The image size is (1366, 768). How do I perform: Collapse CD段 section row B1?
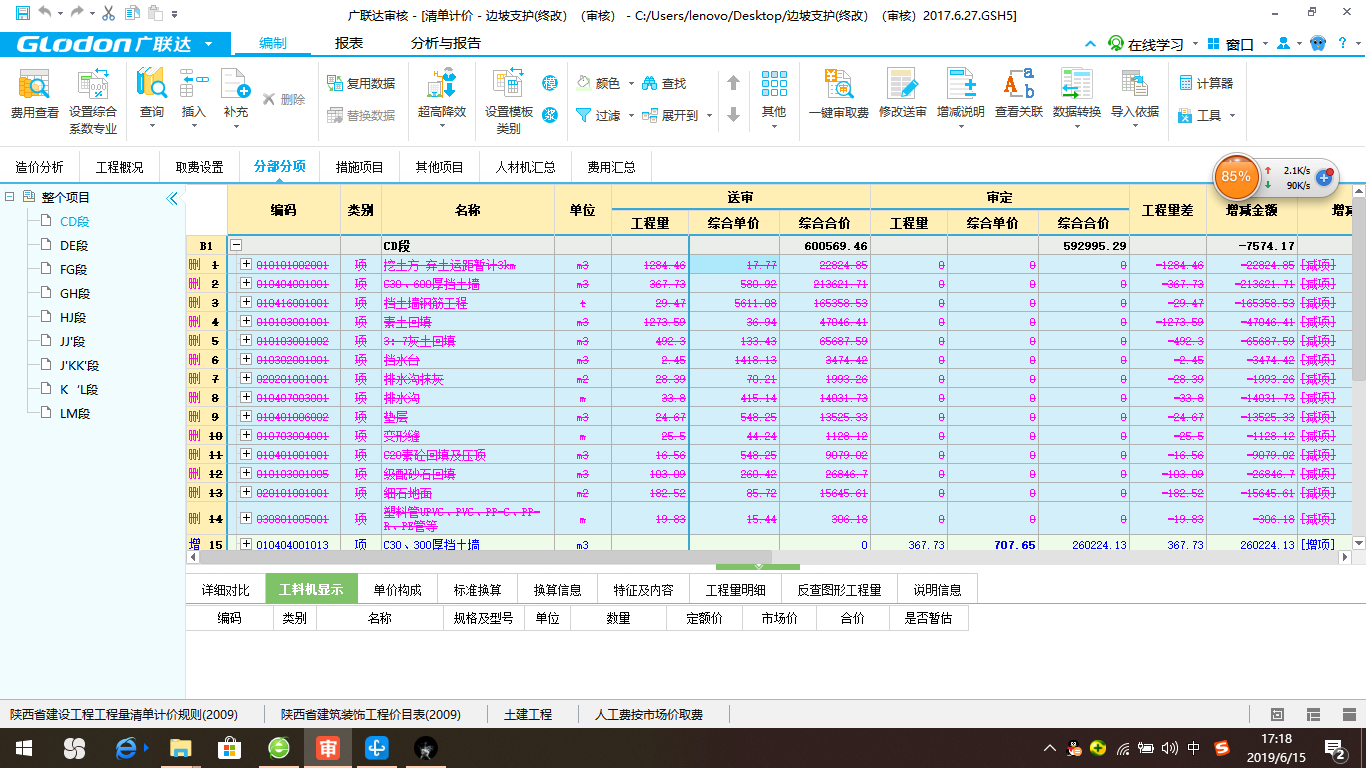click(x=237, y=246)
